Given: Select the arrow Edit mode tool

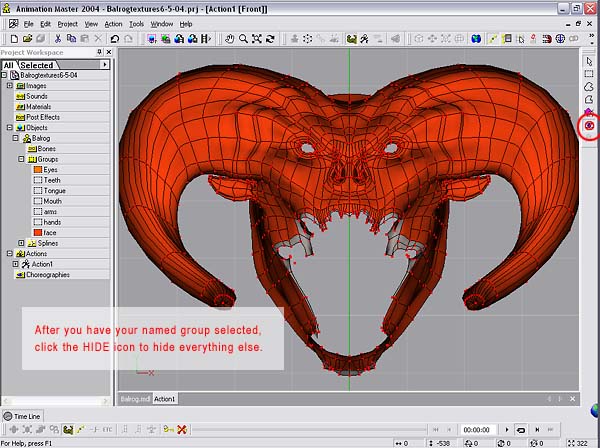Looking at the screenshot, I should click(589, 61).
